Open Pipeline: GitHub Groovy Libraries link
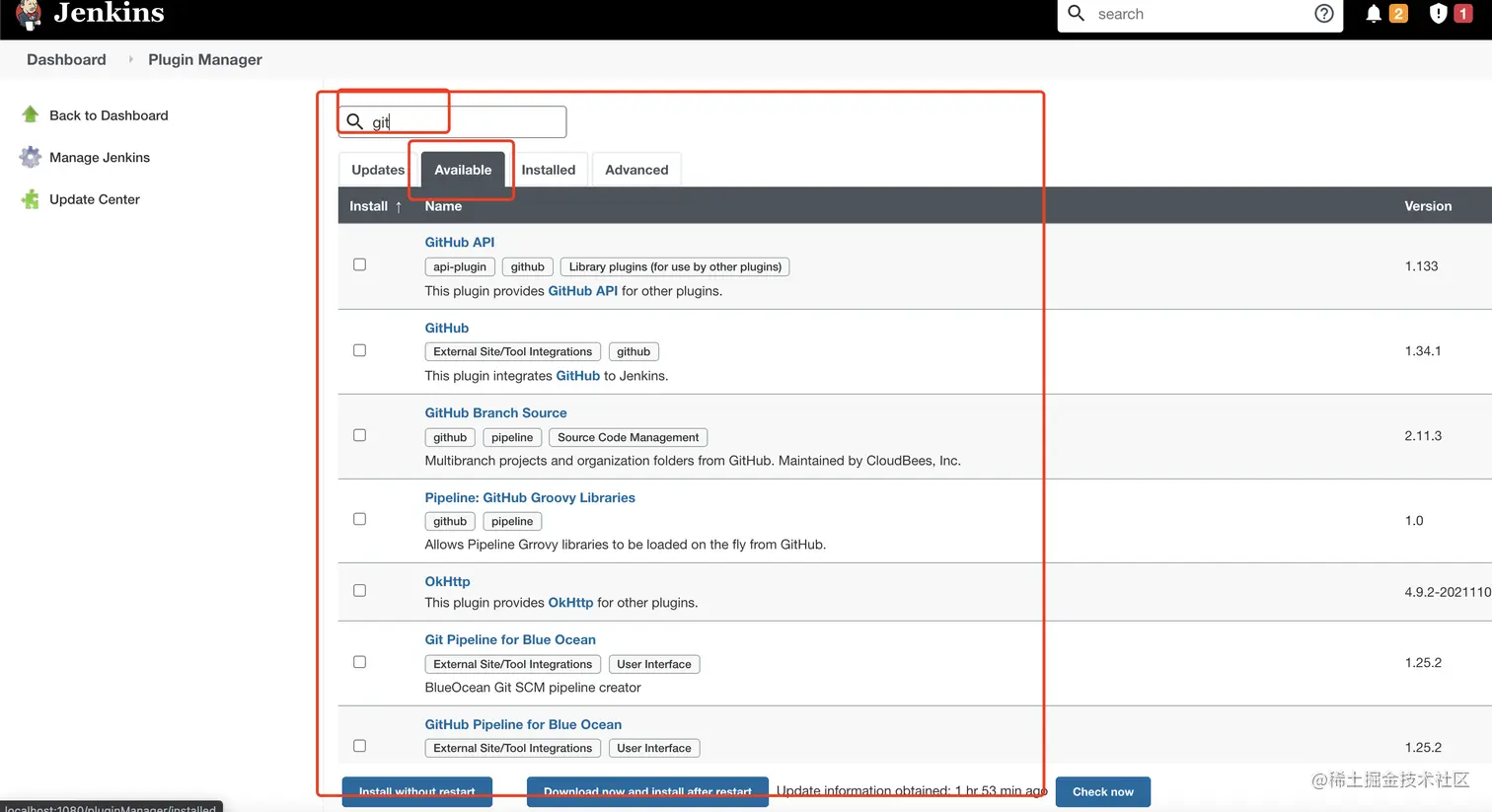 point(530,497)
